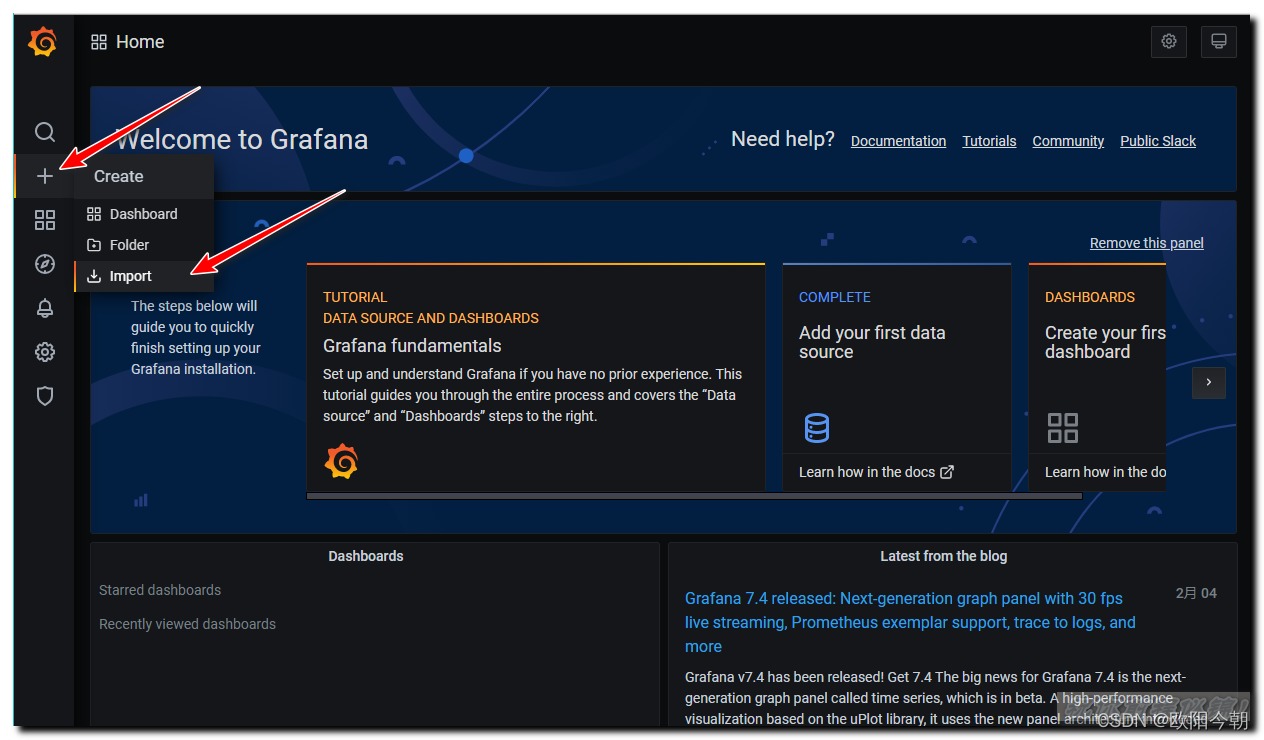Click the Grafana logo in the sidebar
The image size is (1264, 740).
point(43,42)
